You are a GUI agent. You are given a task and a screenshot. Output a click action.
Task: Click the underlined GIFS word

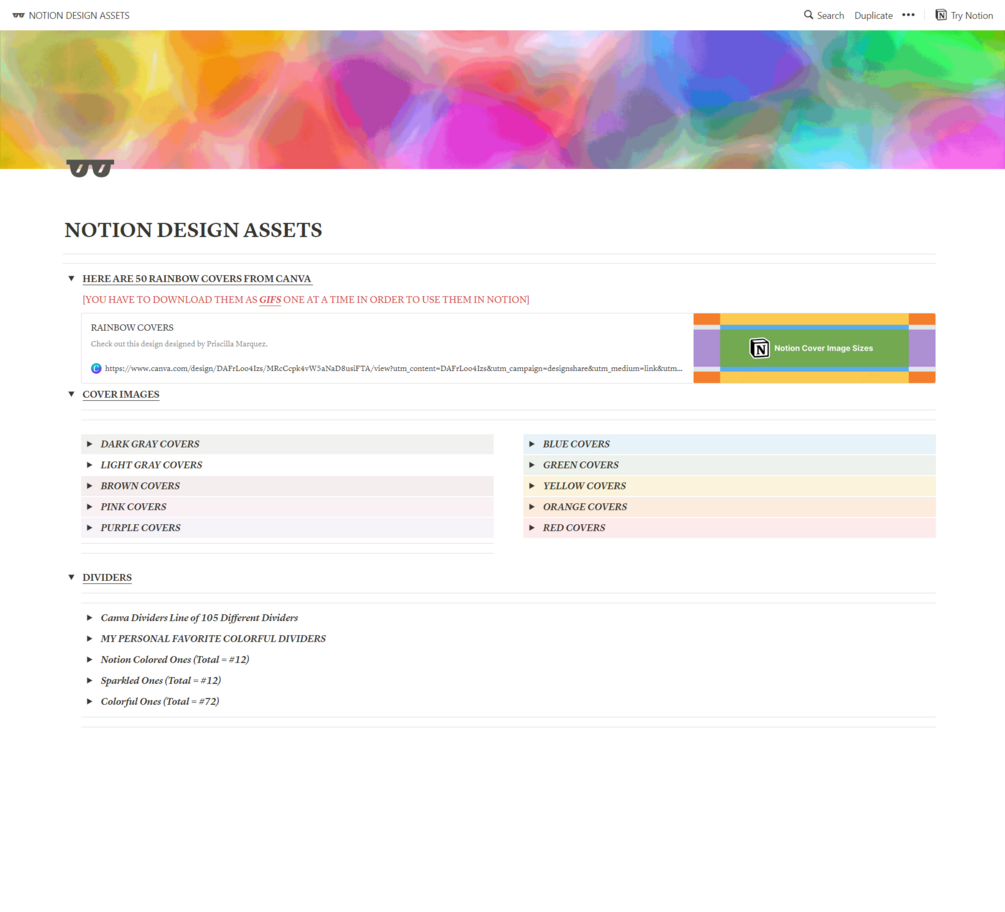pos(270,299)
